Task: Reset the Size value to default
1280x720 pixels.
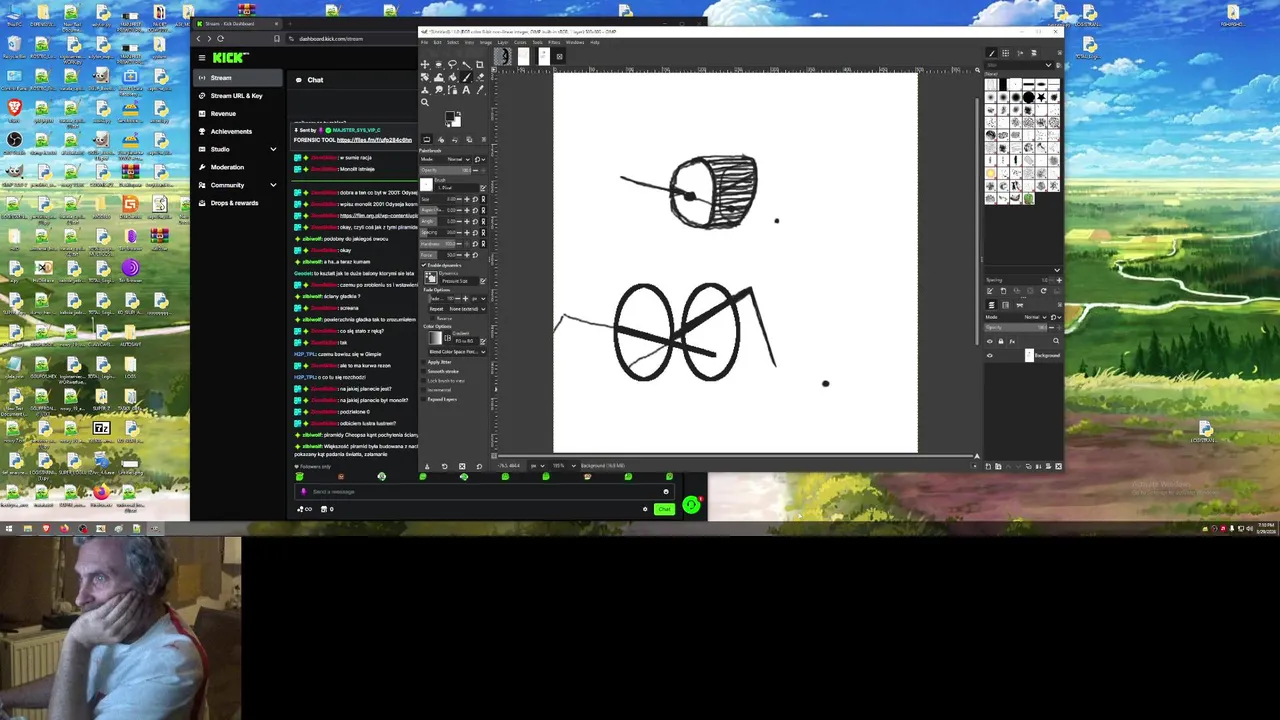Action: 475,199
